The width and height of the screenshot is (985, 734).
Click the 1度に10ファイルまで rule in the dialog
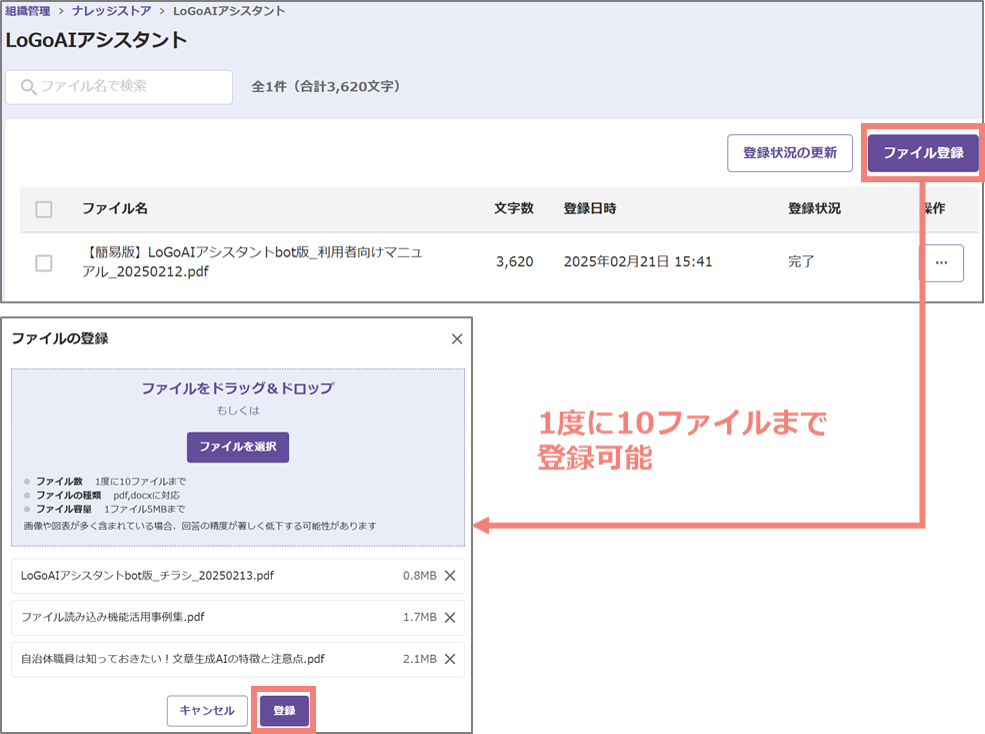140,481
